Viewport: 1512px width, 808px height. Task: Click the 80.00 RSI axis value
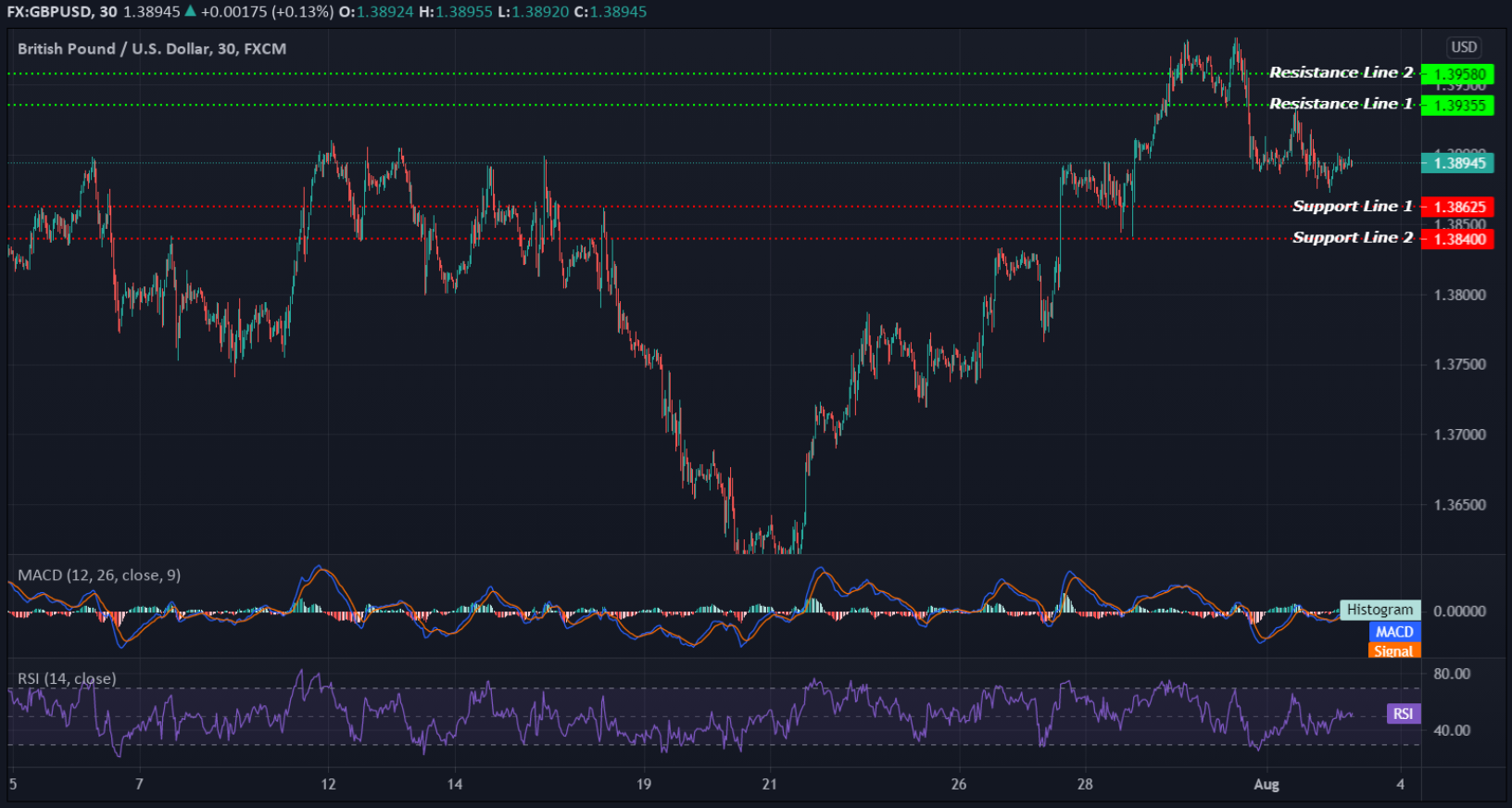click(x=1452, y=674)
